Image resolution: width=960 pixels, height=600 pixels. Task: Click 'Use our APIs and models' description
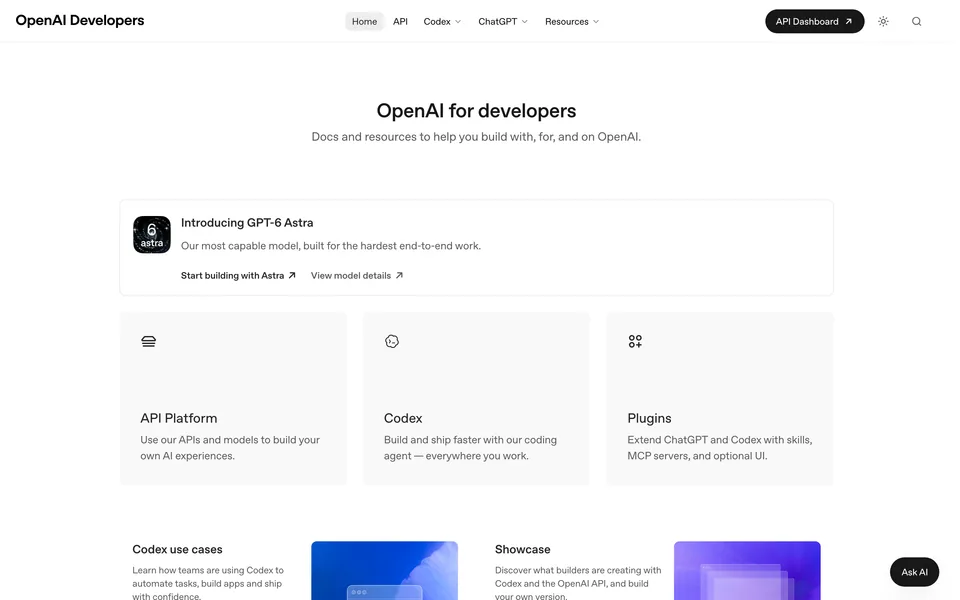tap(230, 448)
